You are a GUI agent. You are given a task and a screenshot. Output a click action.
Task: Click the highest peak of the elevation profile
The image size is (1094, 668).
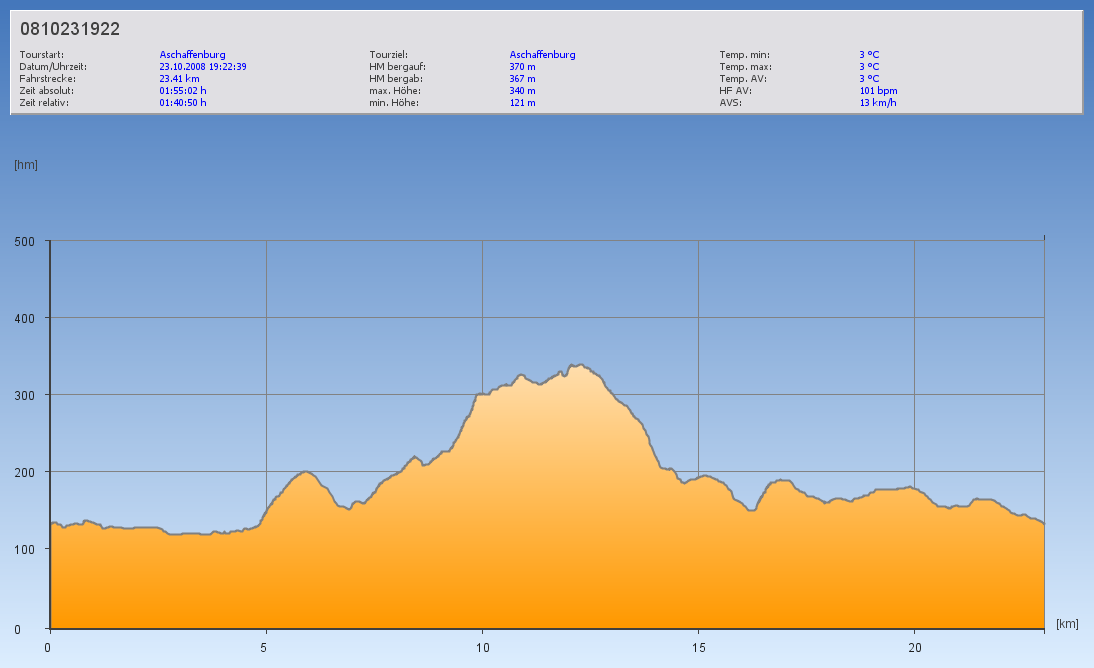[x=579, y=365]
